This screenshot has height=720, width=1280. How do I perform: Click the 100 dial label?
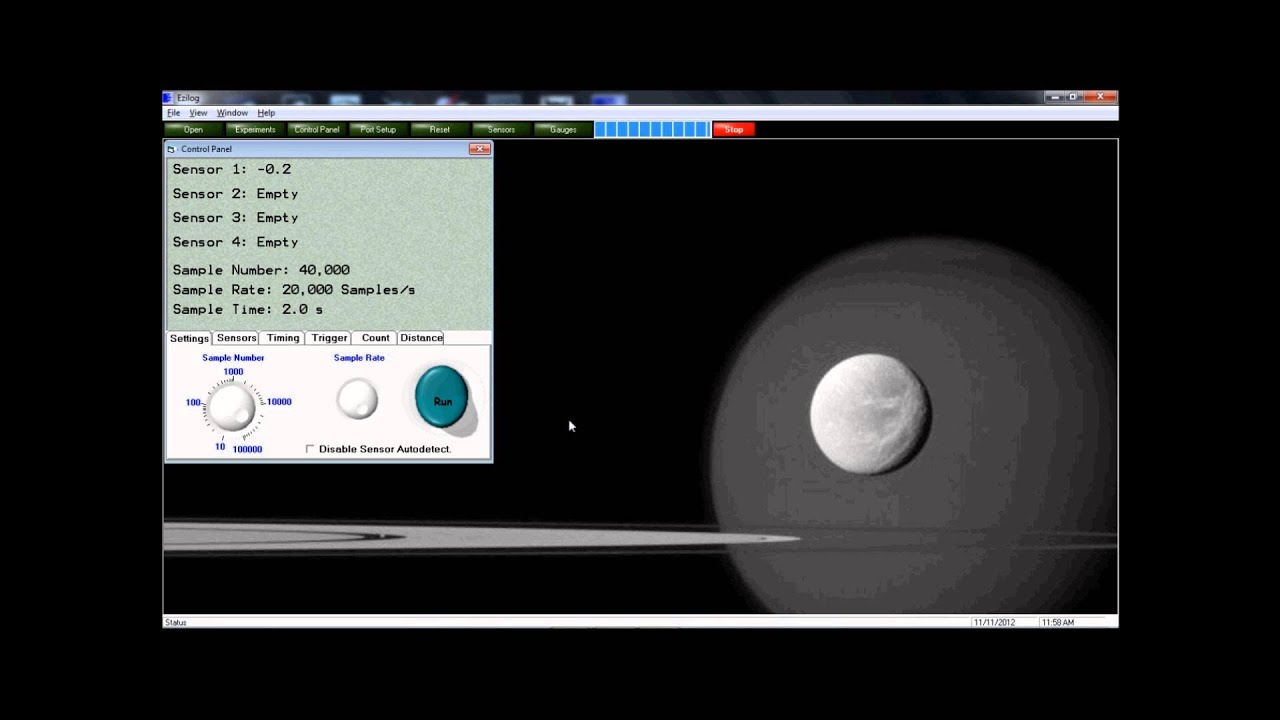[193, 403]
